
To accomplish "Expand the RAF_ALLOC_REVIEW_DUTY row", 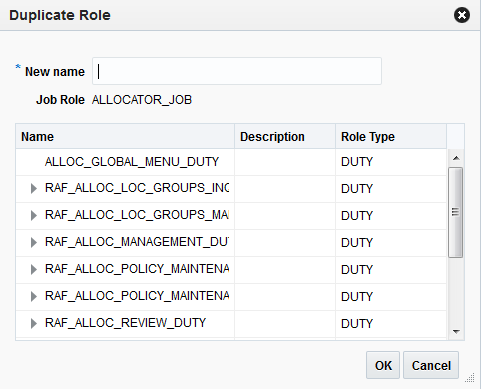I will coord(33,323).
